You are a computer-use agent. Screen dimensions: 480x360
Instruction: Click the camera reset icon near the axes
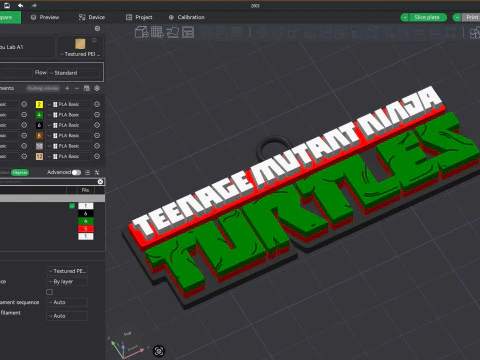click(159, 351)
